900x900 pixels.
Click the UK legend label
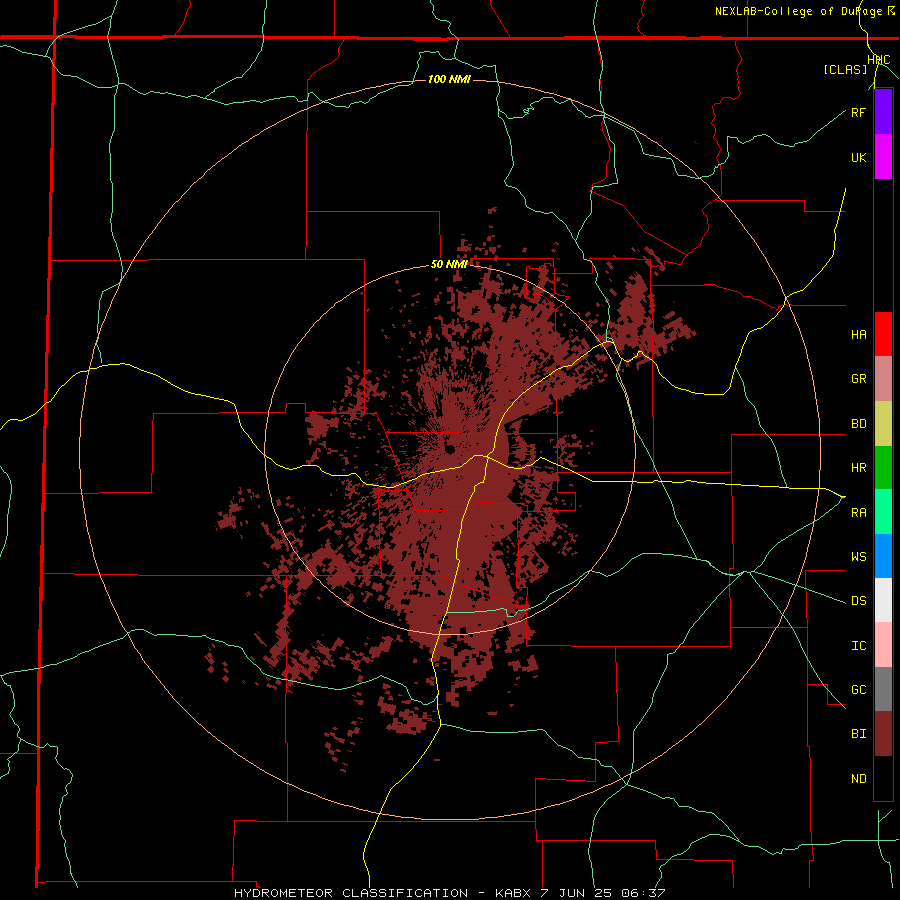click(x=858, y=157)
